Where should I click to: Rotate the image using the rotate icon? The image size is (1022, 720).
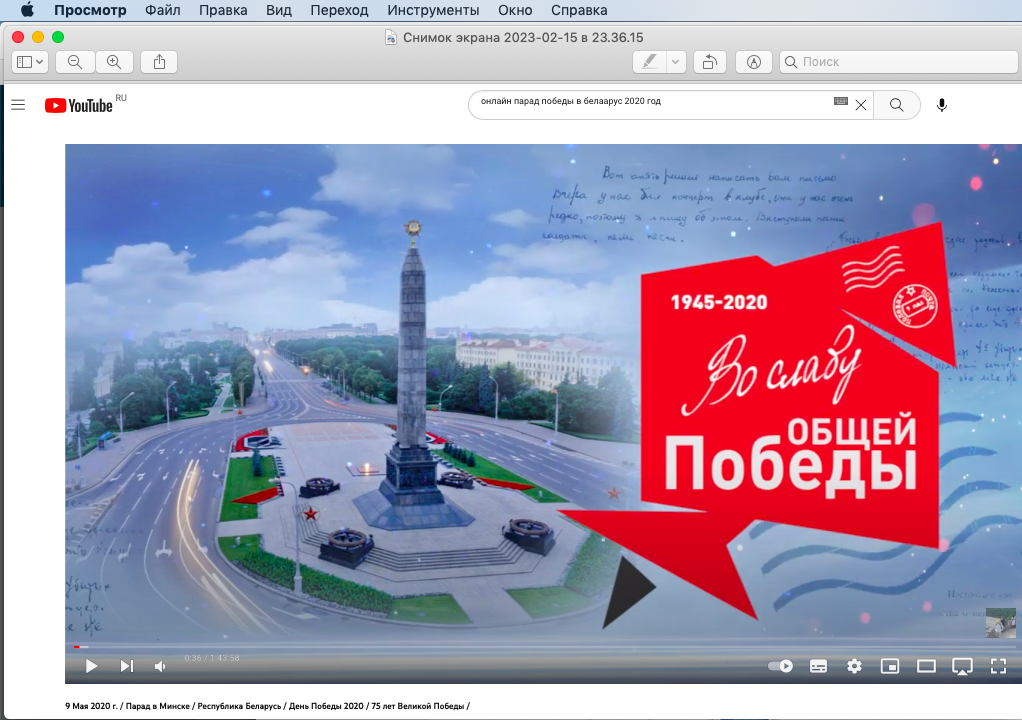[x=709, y=62]
